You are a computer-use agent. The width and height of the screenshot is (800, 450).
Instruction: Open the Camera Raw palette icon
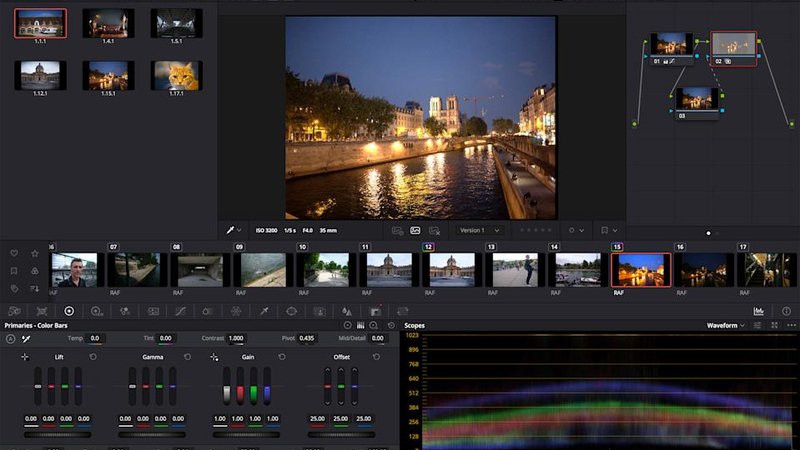(x=15, y=311)
